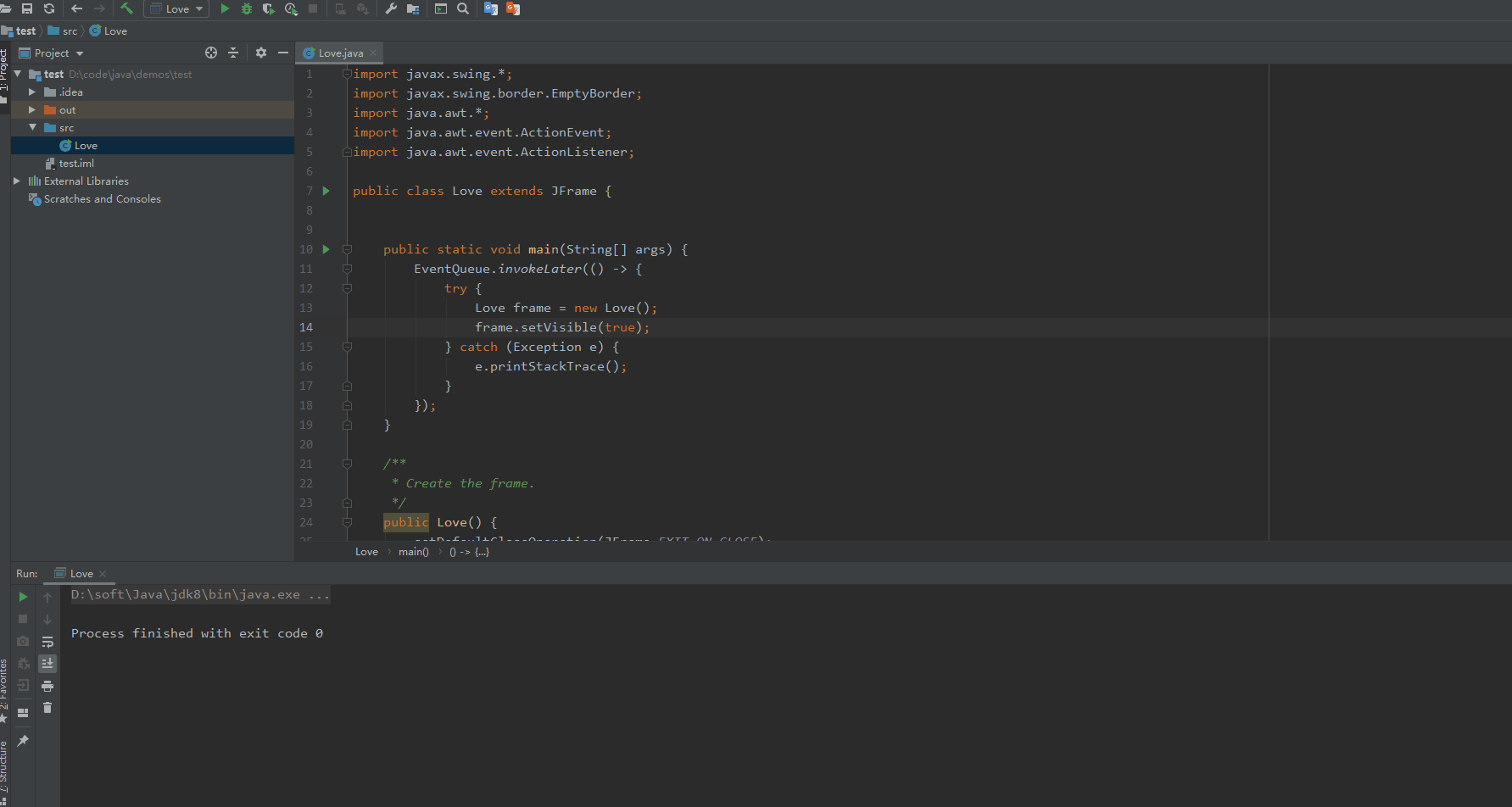Fold the imports block at line 1
1512x807 pixels.
point(347,74)
